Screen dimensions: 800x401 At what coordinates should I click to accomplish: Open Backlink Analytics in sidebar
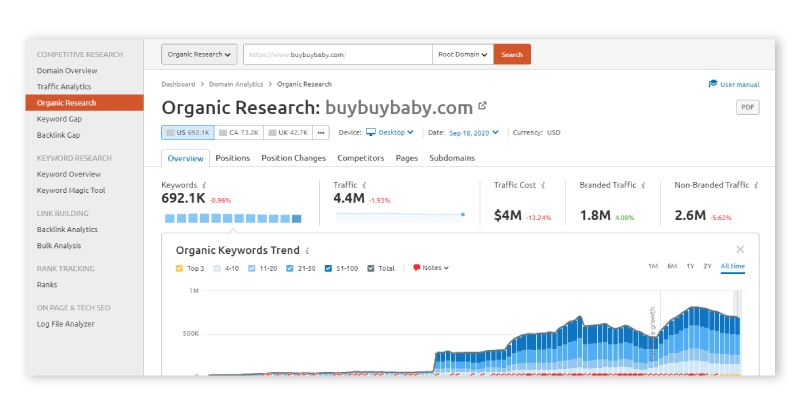click(67, 230)
